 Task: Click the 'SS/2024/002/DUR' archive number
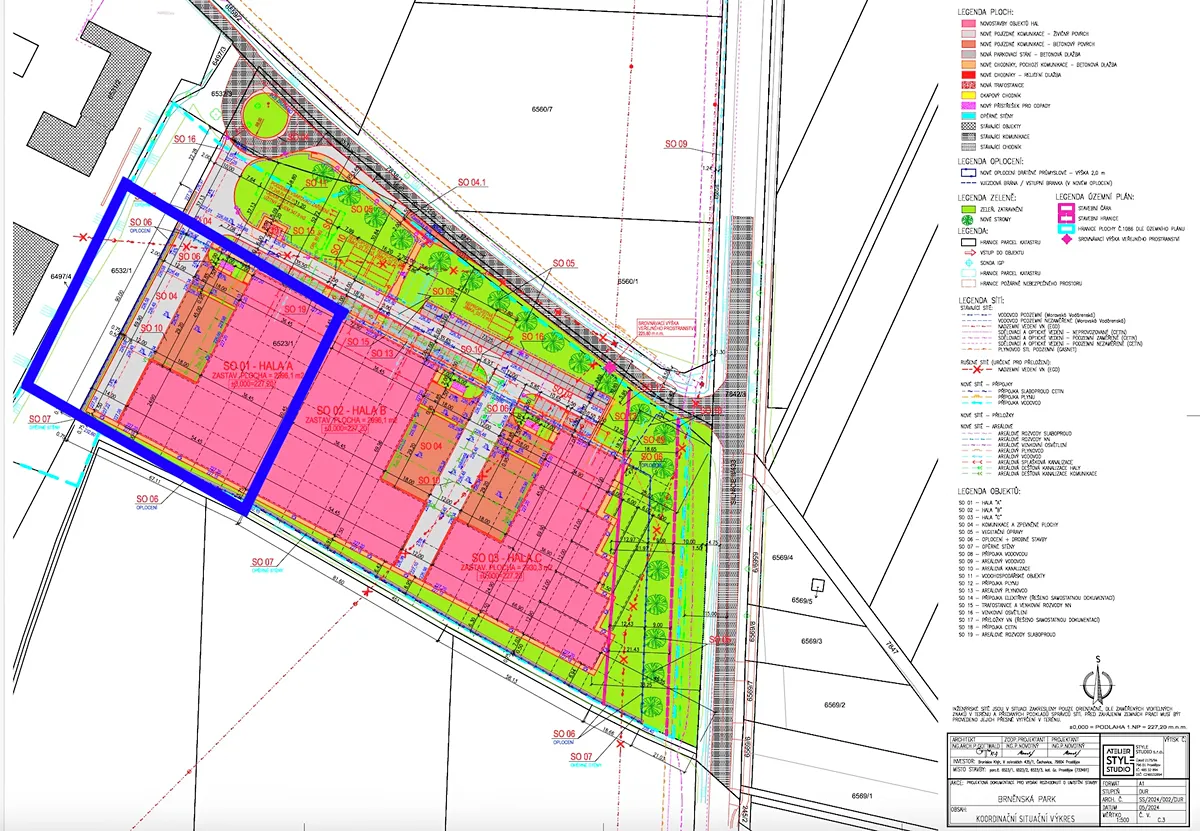pos(1161,800)
